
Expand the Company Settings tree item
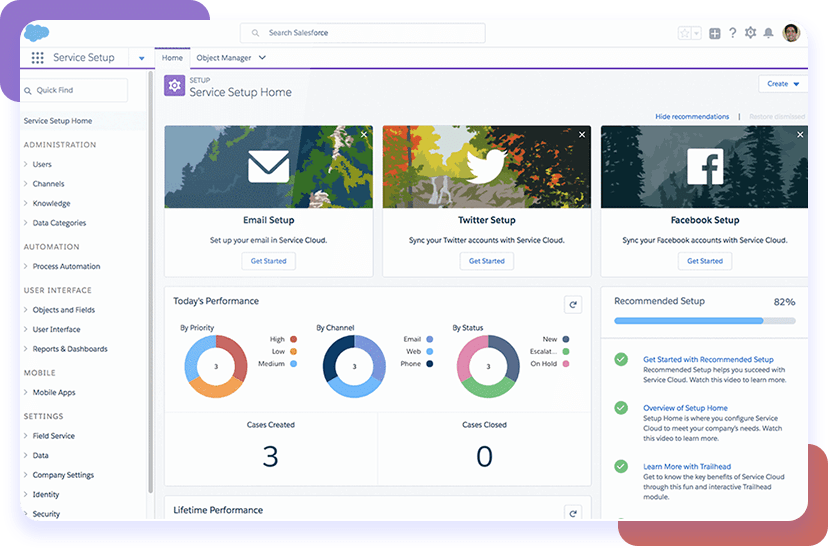[25, 474]
